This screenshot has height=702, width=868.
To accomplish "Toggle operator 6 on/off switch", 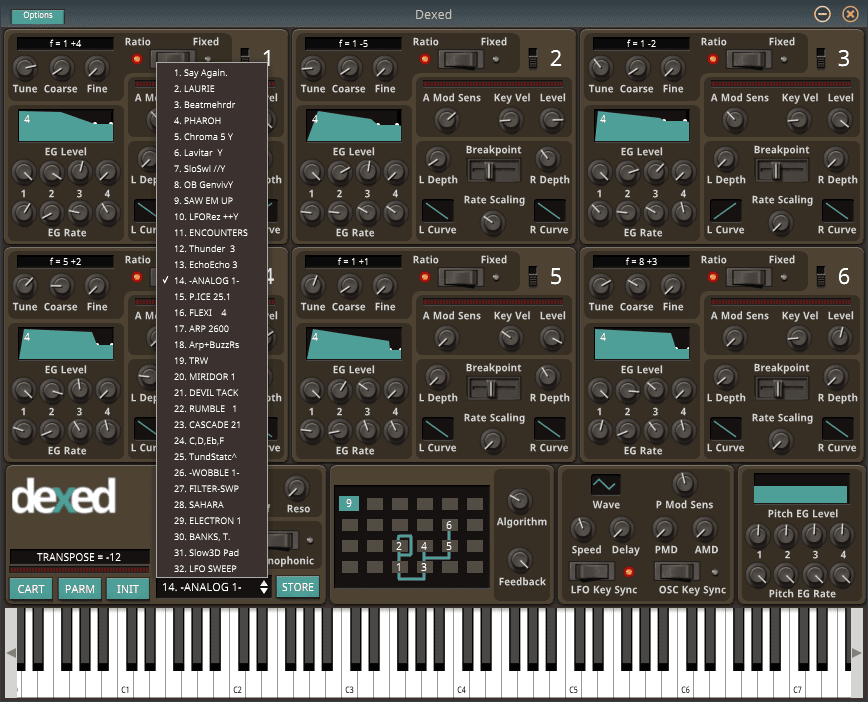I will click(820, 277).
